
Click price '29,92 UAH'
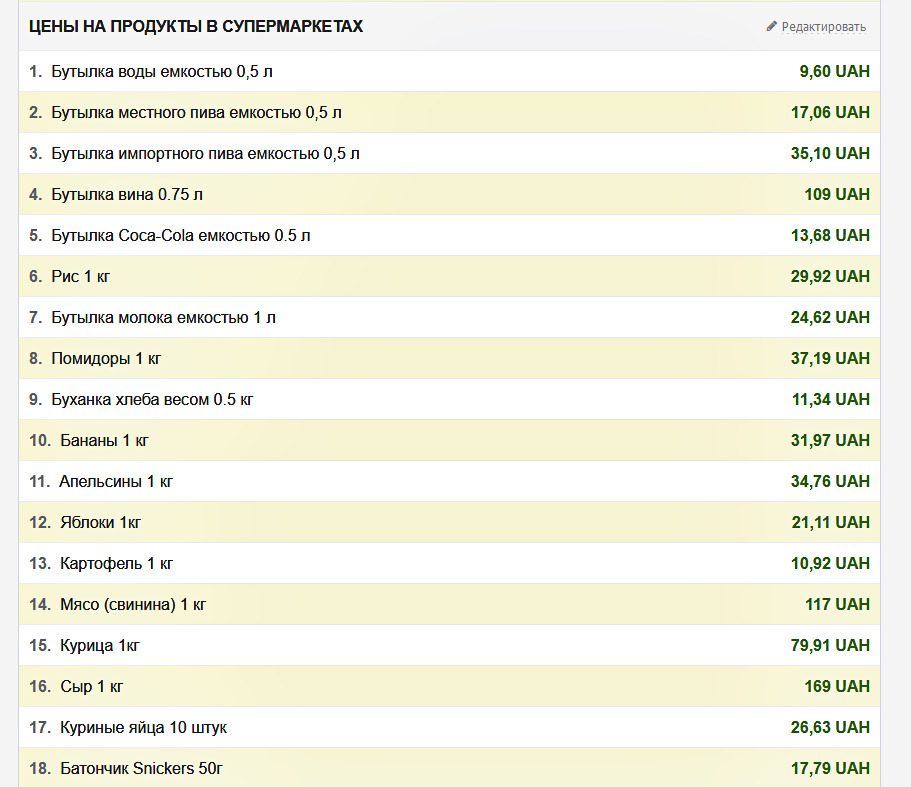click(x=830, y=276)
